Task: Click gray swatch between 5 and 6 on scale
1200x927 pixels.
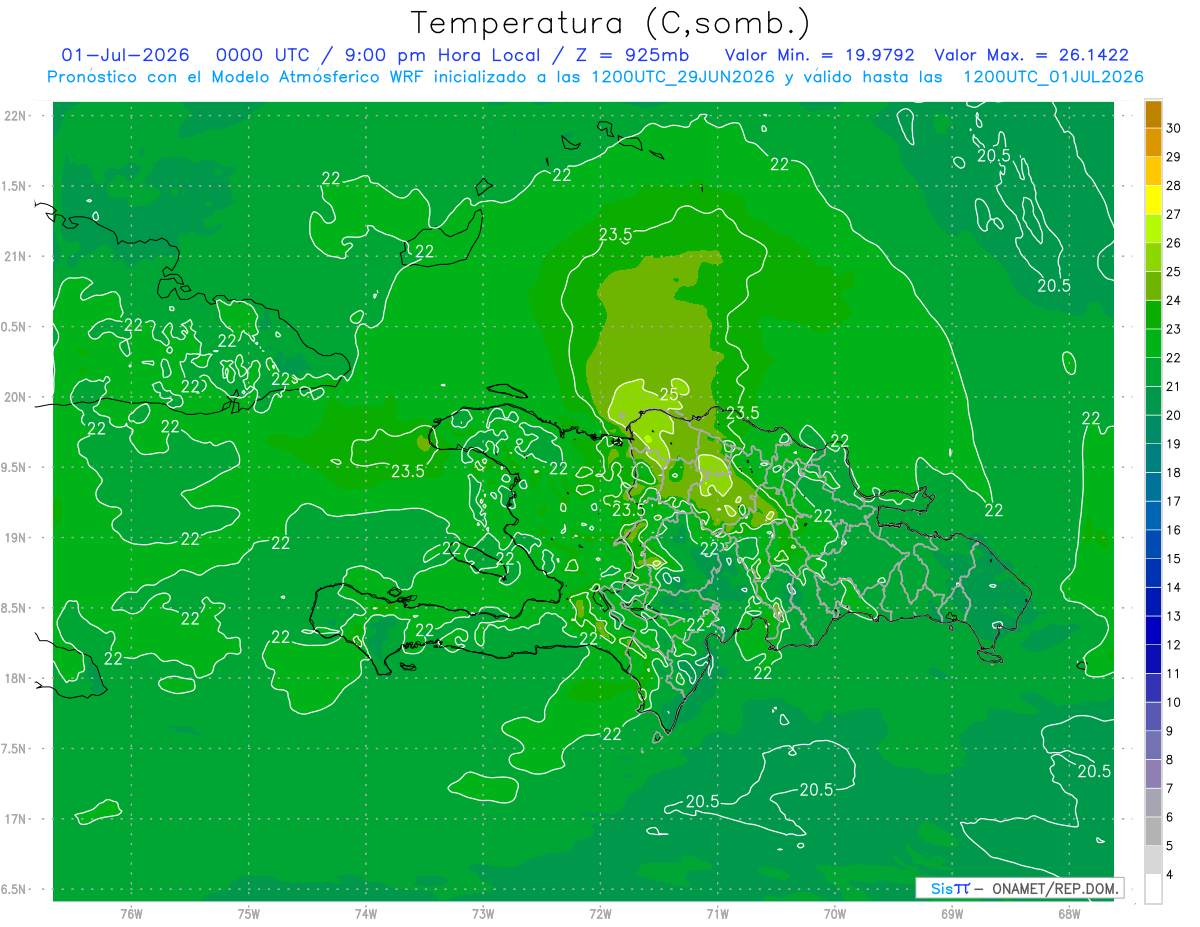Action: [1153, 831]
